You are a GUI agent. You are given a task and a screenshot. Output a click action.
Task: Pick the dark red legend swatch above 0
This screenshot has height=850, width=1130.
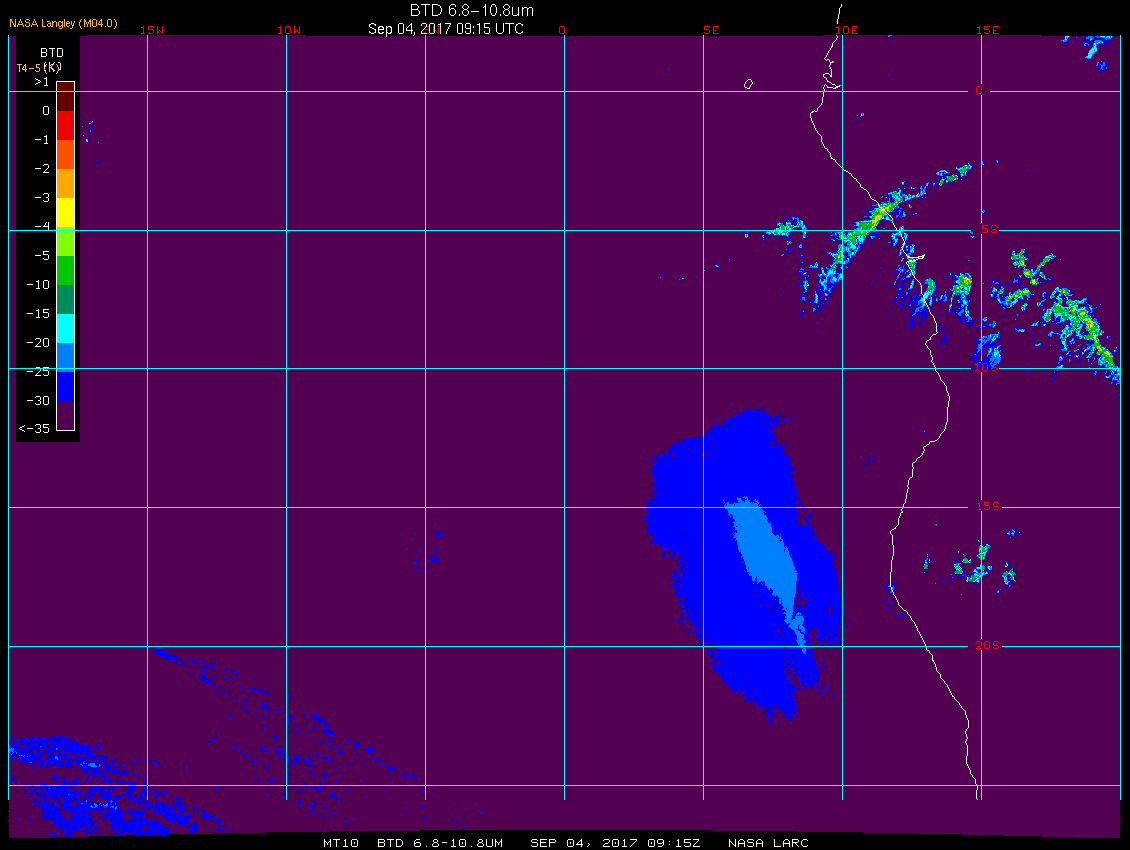[66, 97]
